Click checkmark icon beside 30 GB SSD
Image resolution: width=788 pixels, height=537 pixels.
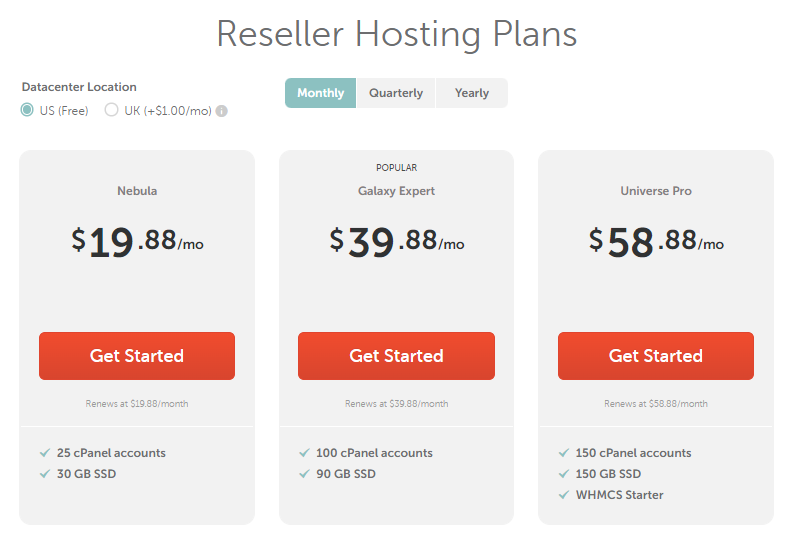point(44,474)
